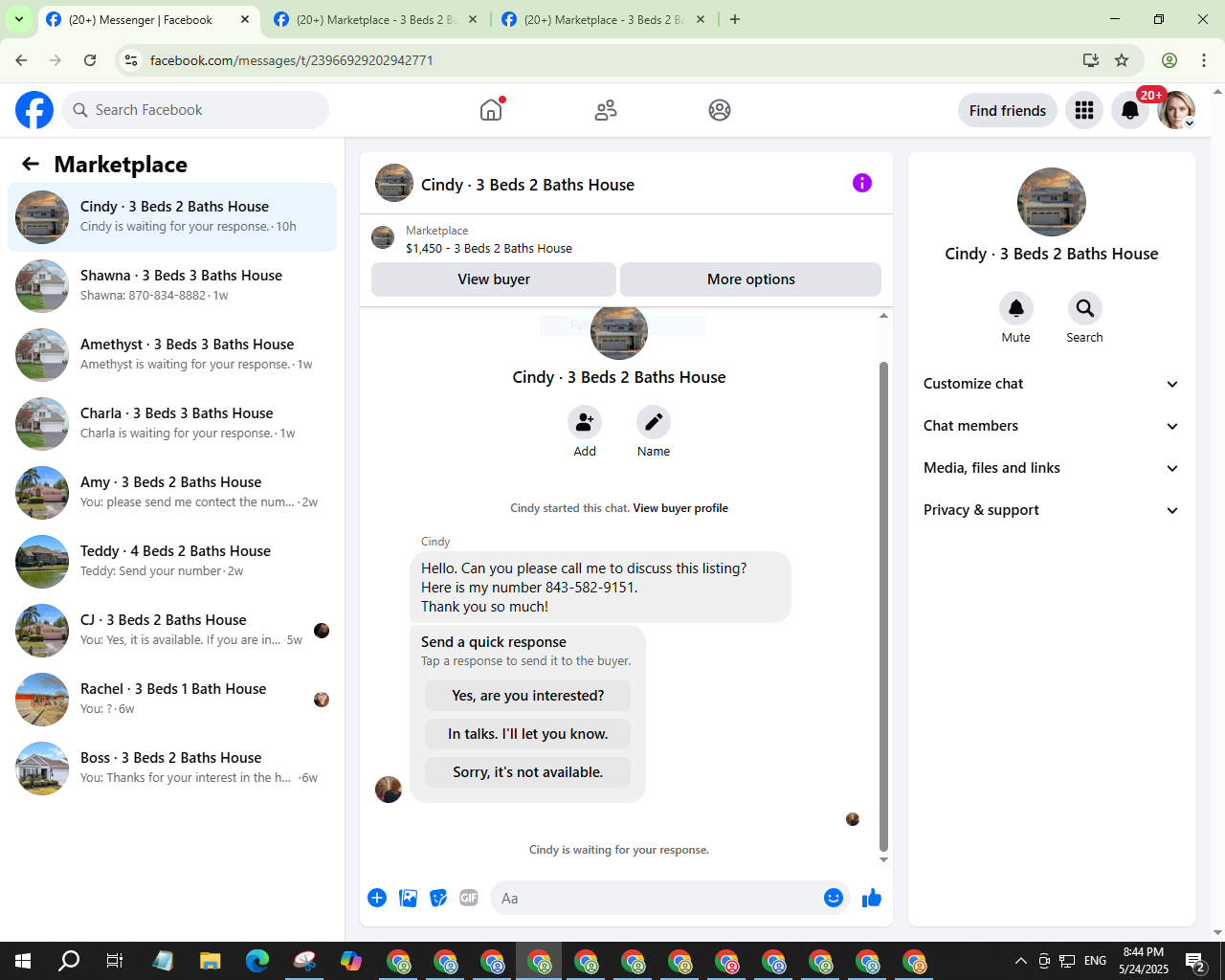Click the More options button
This screenshot has width=1225, height=980.
[x=751, y=279]
